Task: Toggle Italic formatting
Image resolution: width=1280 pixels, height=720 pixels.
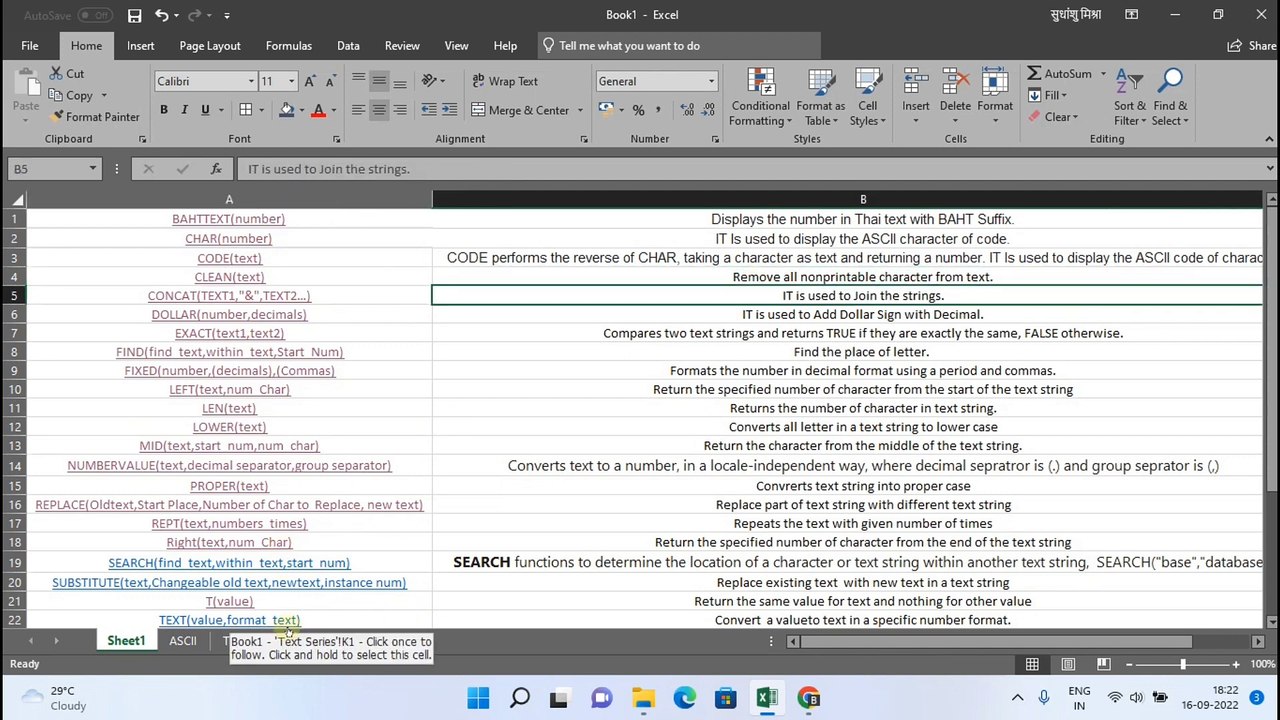Action: [x=184, y=110]
